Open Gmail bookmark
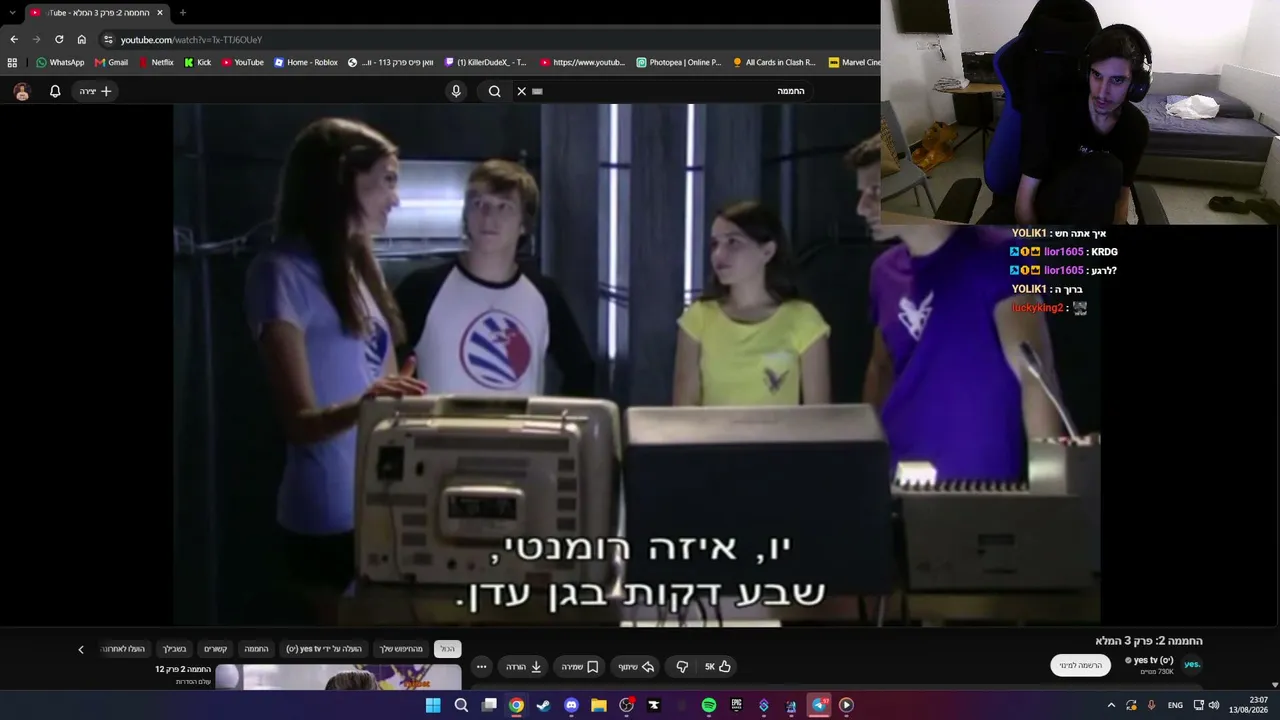1280x720 pixels. point(111,62)
